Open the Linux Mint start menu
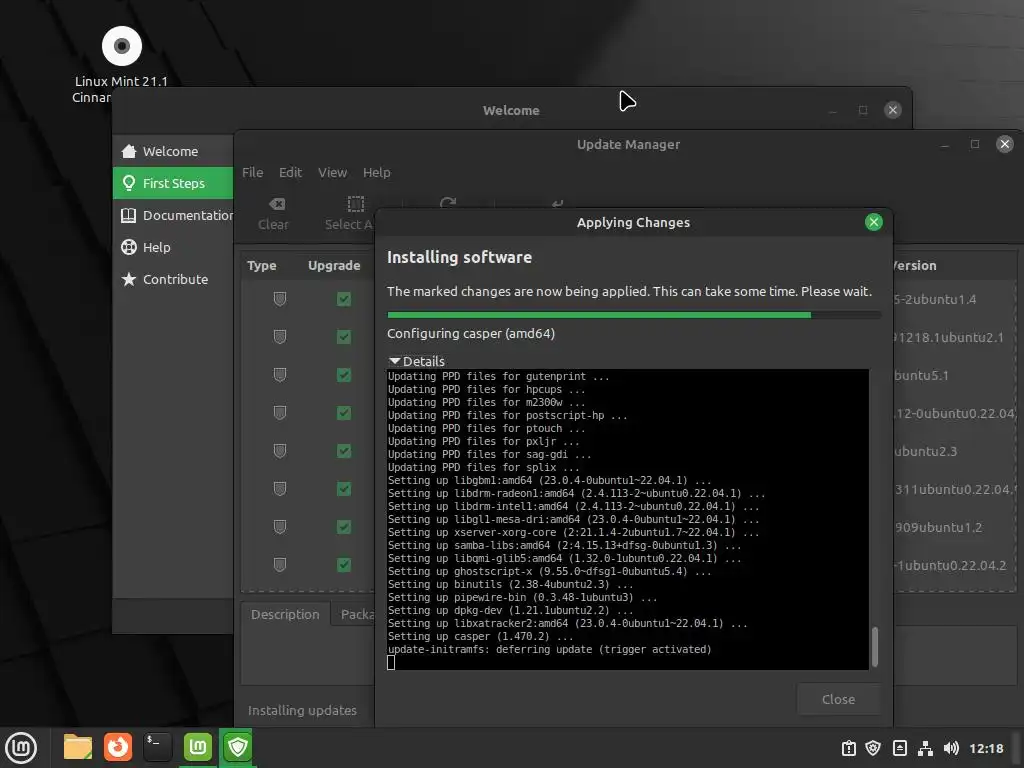Image resolution: width=1024 pixels, height=768 pixels. (x=21, y=747)
